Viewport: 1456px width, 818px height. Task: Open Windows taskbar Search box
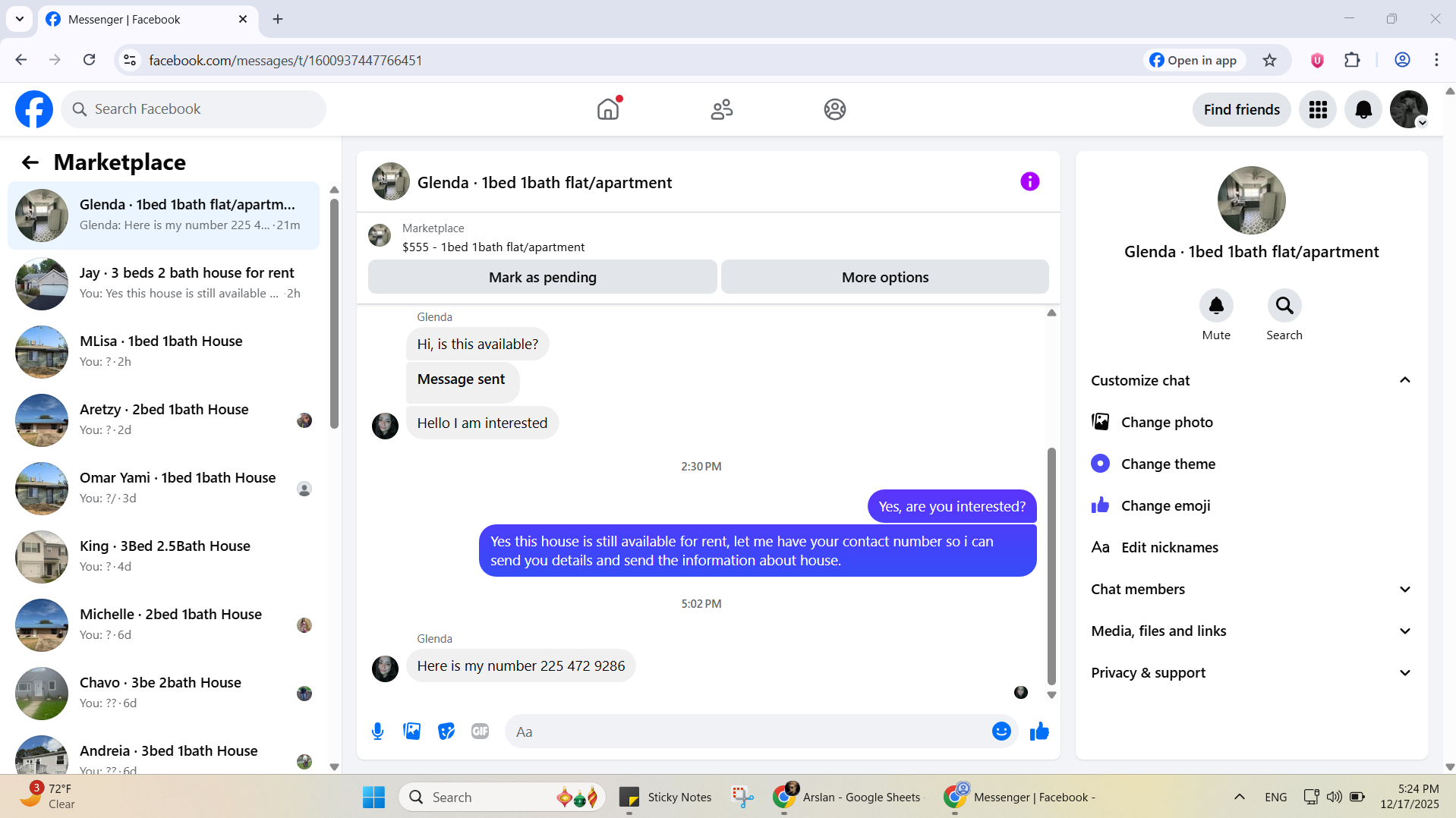click(x=502, y=797)
